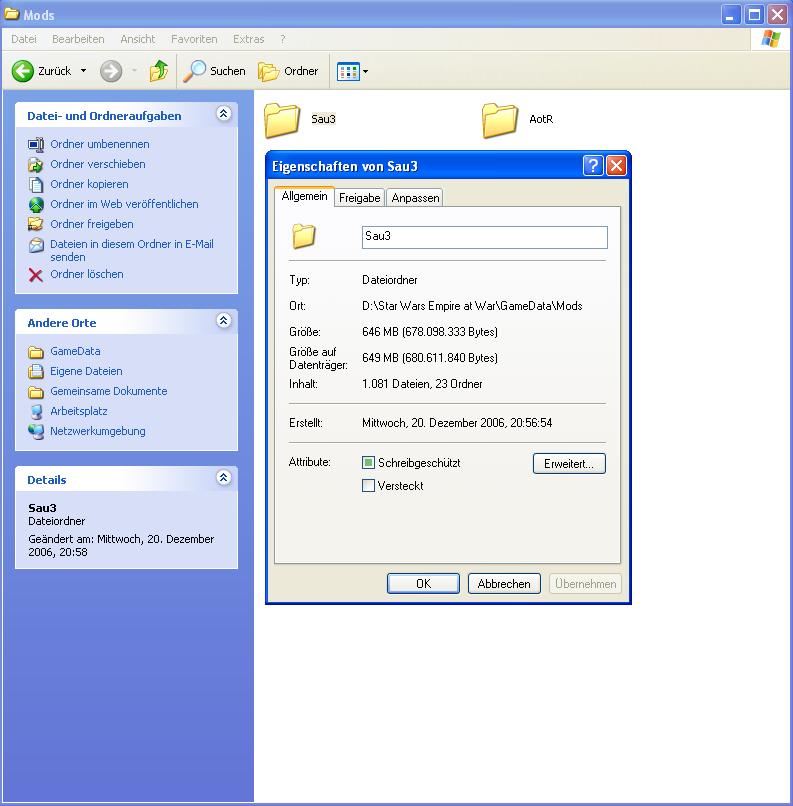
Task: Toggle the Ordner folder pane button
Action: 288,71
